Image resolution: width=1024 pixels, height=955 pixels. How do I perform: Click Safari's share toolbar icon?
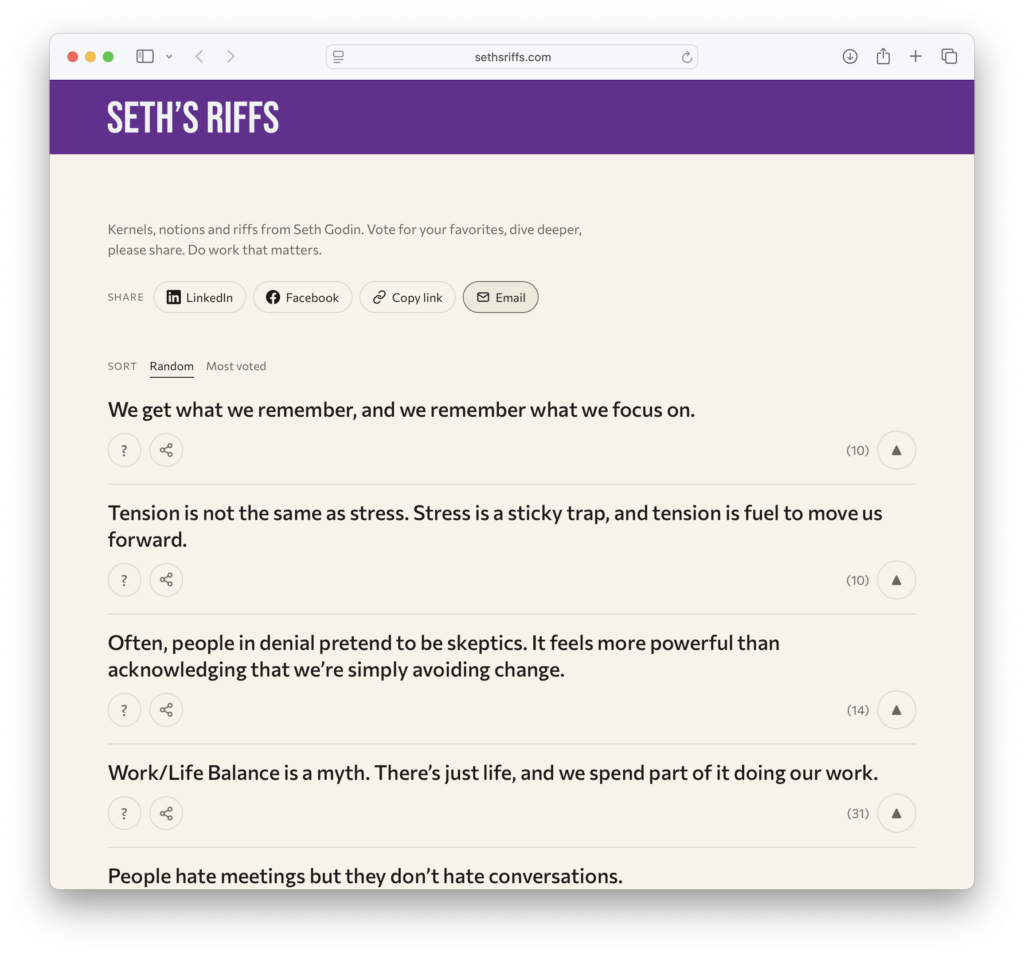pyautogui.click(x=883, y=56)
